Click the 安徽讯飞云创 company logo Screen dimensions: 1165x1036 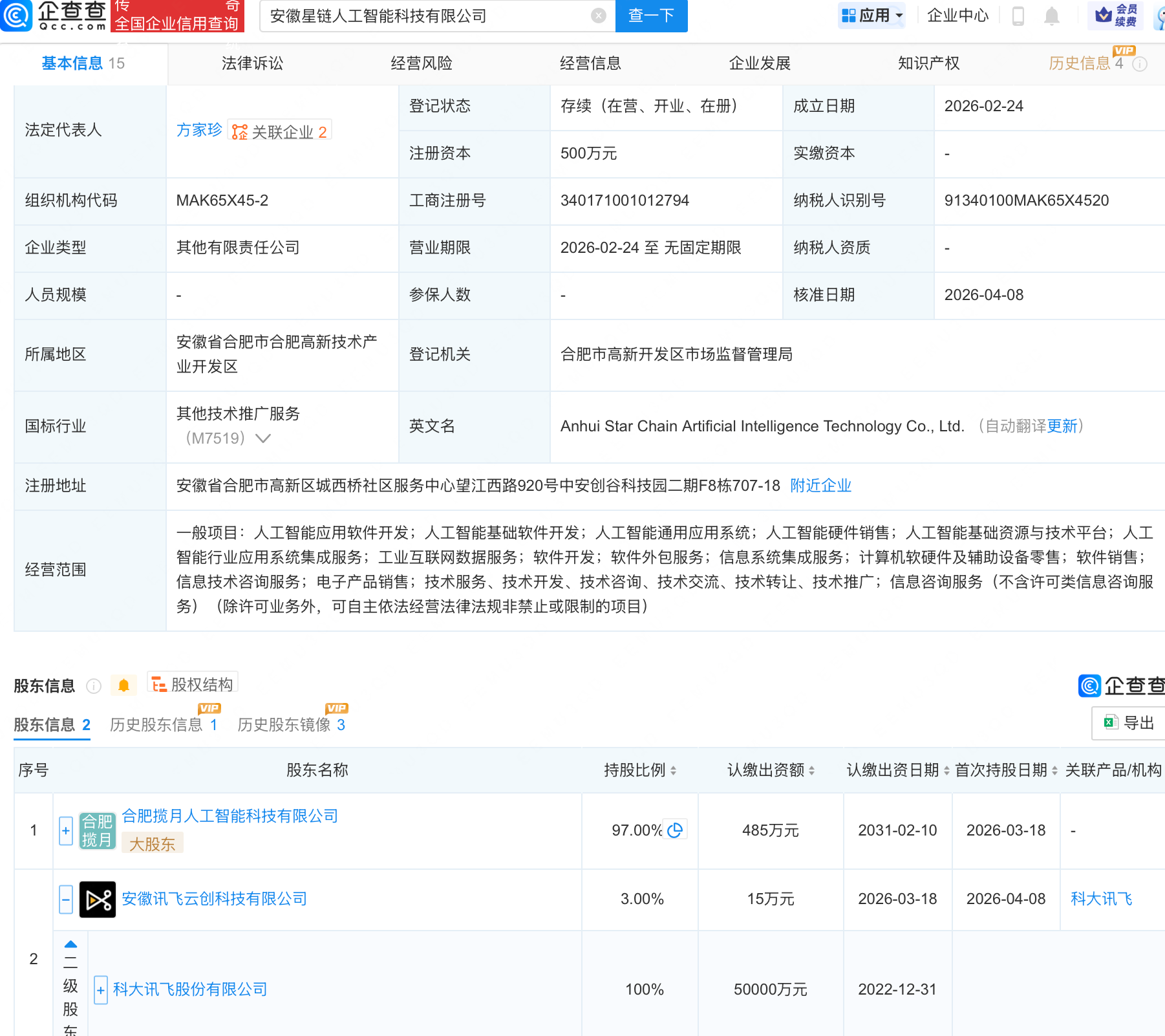click(98, 900)
